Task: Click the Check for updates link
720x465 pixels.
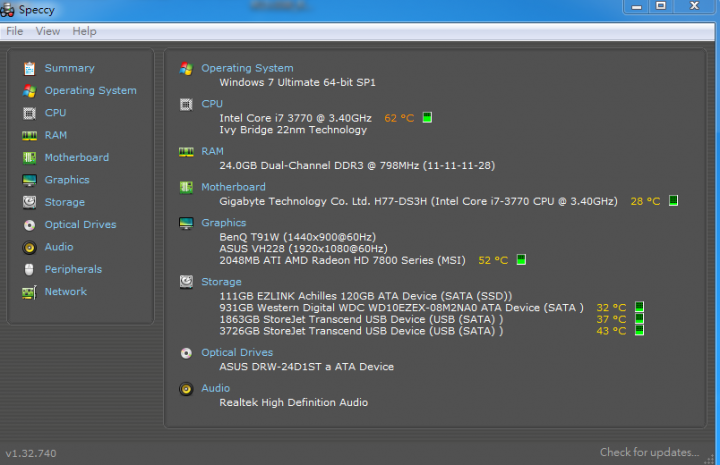Action: 649,453
